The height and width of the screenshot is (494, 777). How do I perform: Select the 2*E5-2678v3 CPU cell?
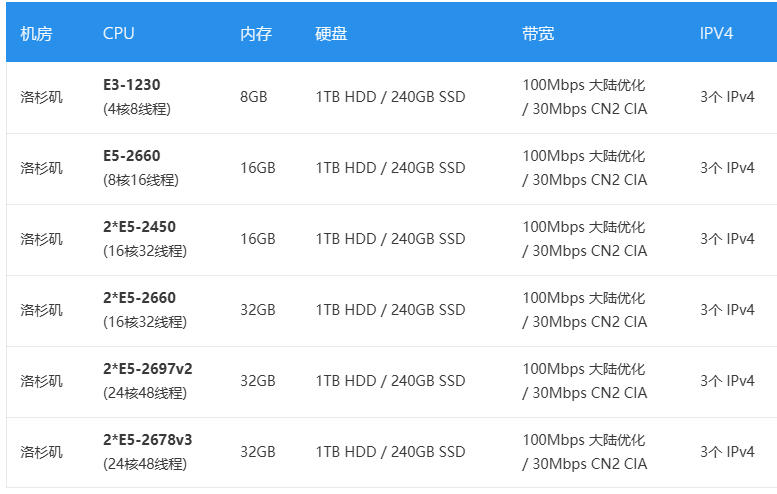(148, 451)
